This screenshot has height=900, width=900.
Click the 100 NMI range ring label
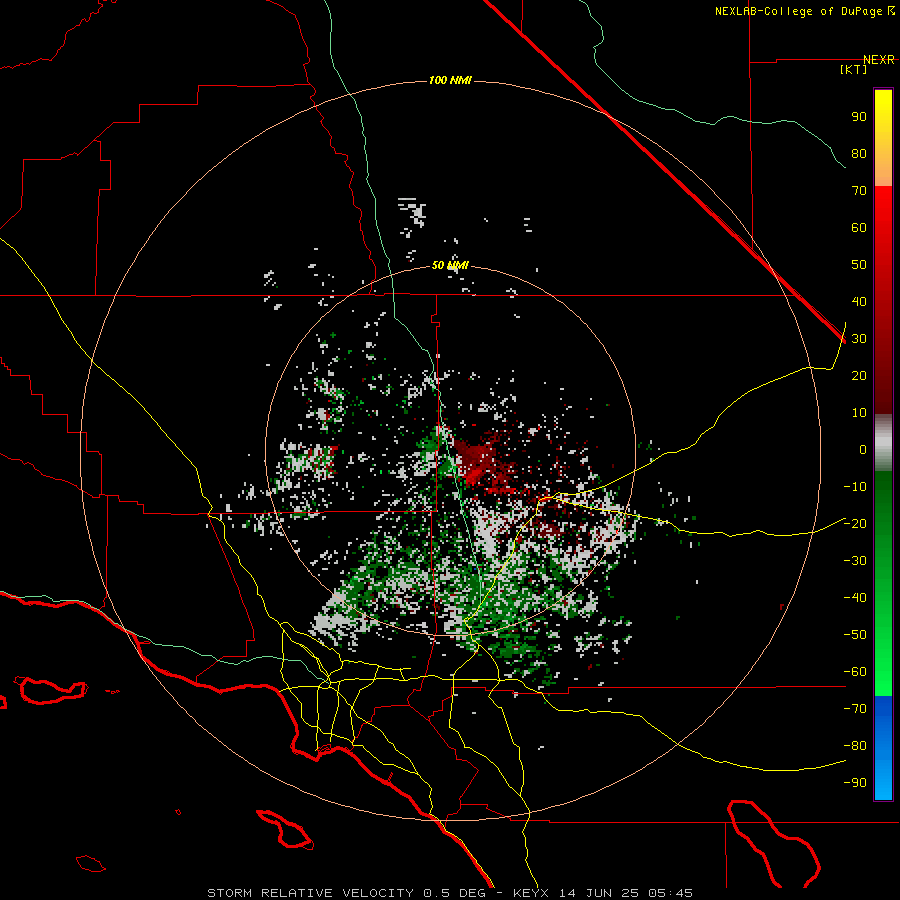click(450, 80)
